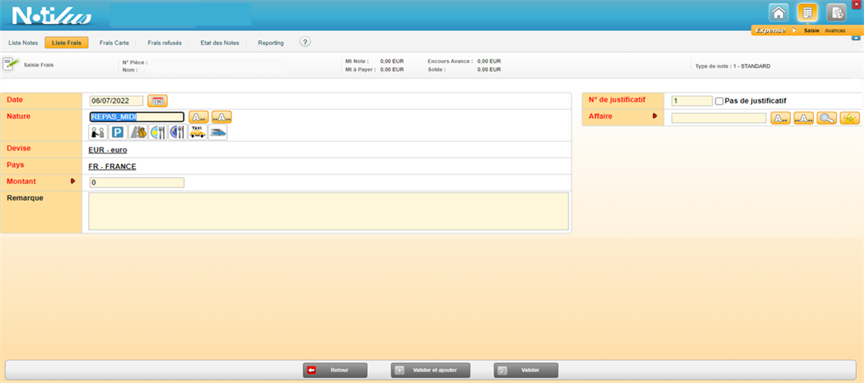Screen dimensions: 864x383
Task: Click the 'Mt Note :' label
Action: 357,61
